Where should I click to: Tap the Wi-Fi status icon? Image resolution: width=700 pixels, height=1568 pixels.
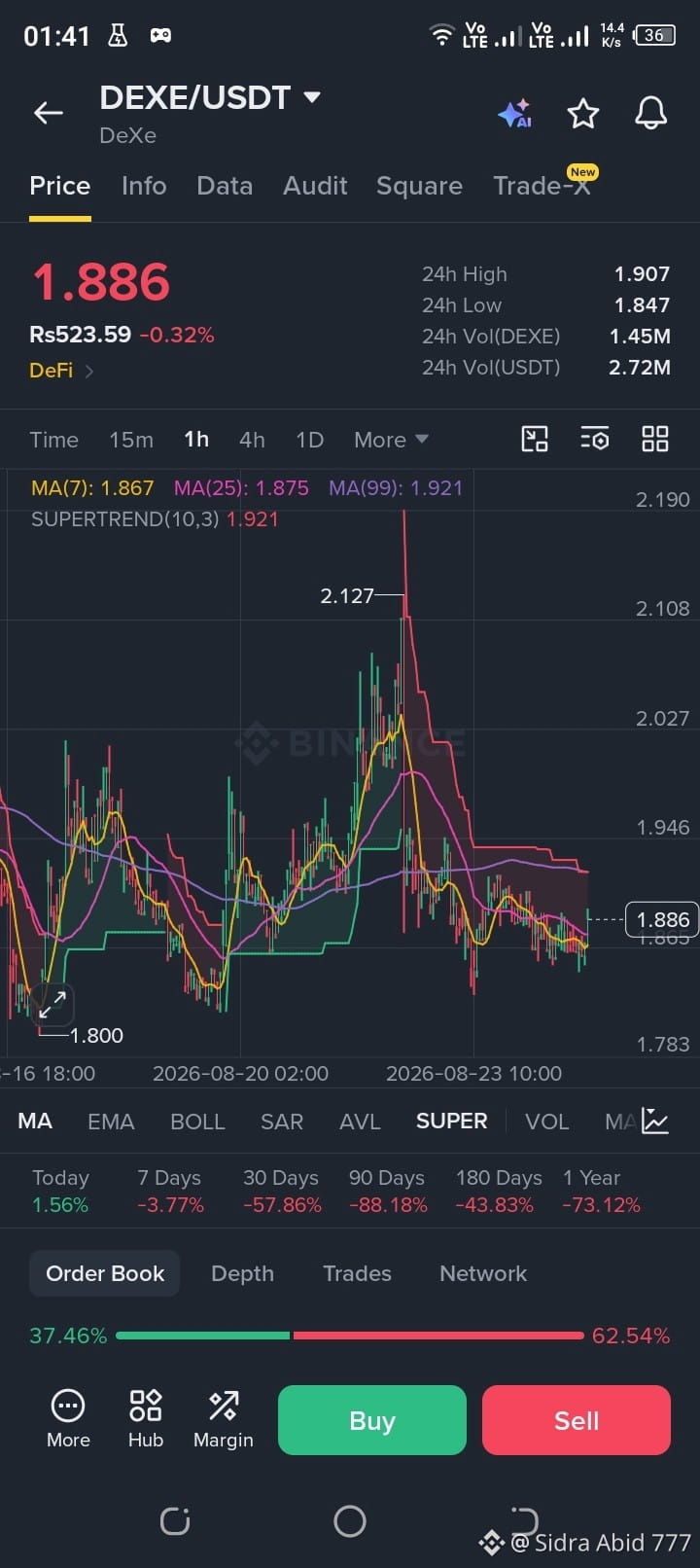click(441, 36)
